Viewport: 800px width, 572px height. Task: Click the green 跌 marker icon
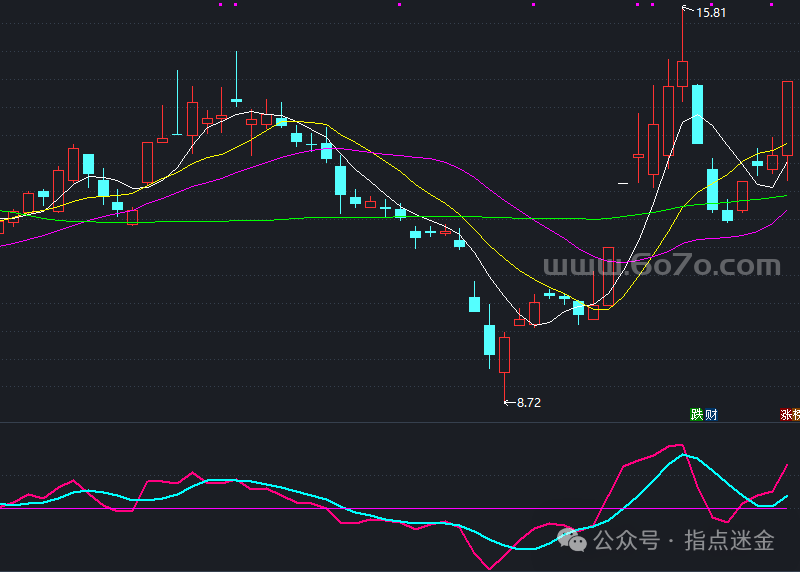coord(696,414)
